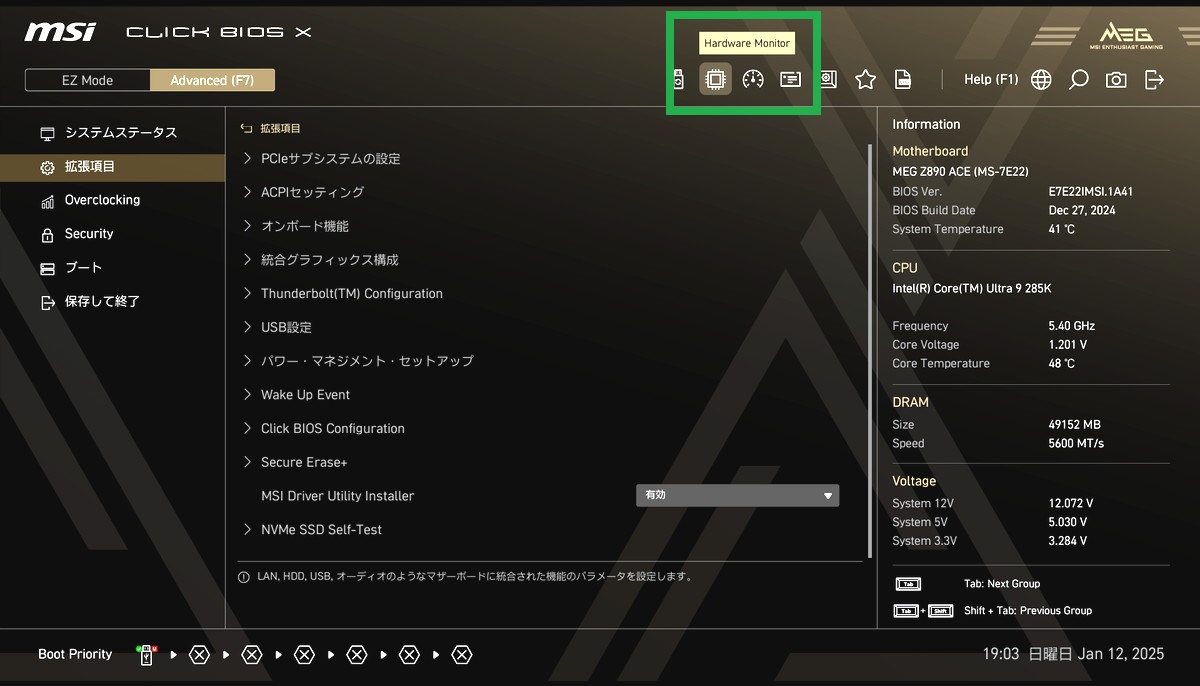Go back using arrow beside 拡張項目 heading
1200x686 pixels.
point(246,128)
